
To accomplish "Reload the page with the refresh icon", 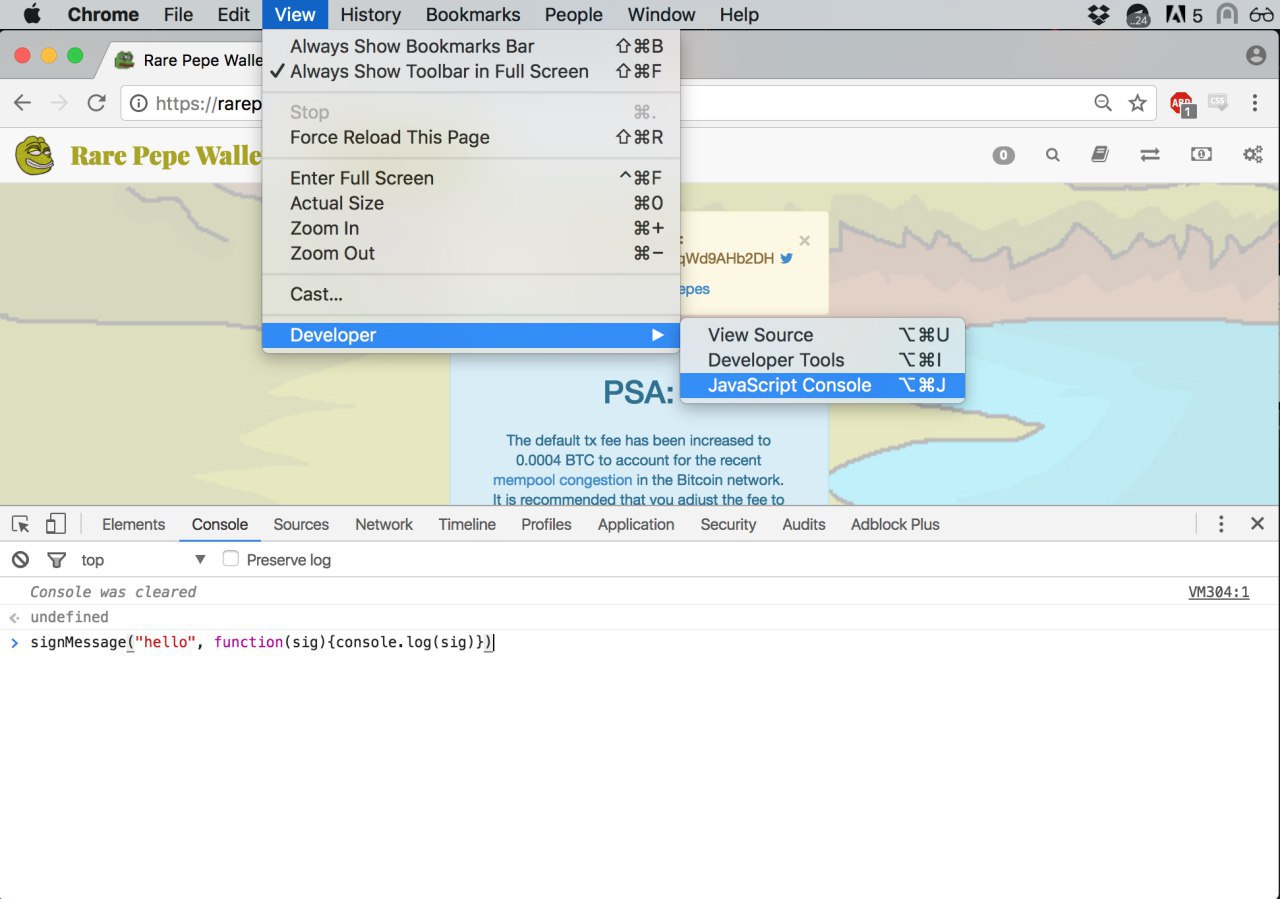I will 97,103.
